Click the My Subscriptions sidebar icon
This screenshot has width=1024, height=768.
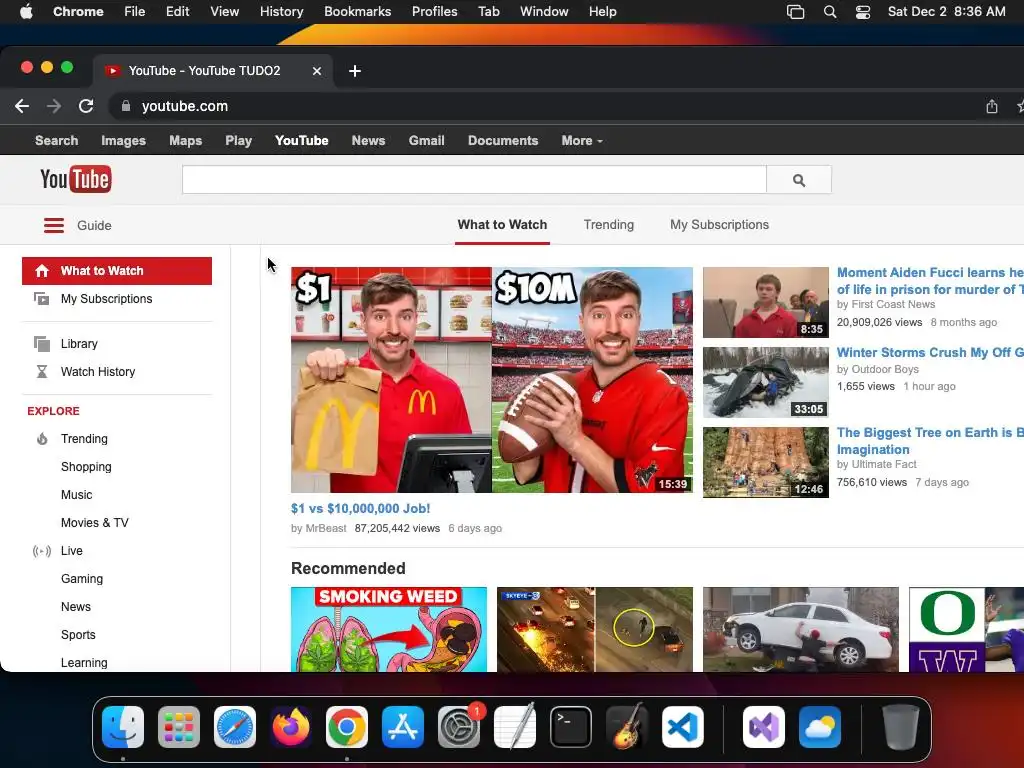41,299
